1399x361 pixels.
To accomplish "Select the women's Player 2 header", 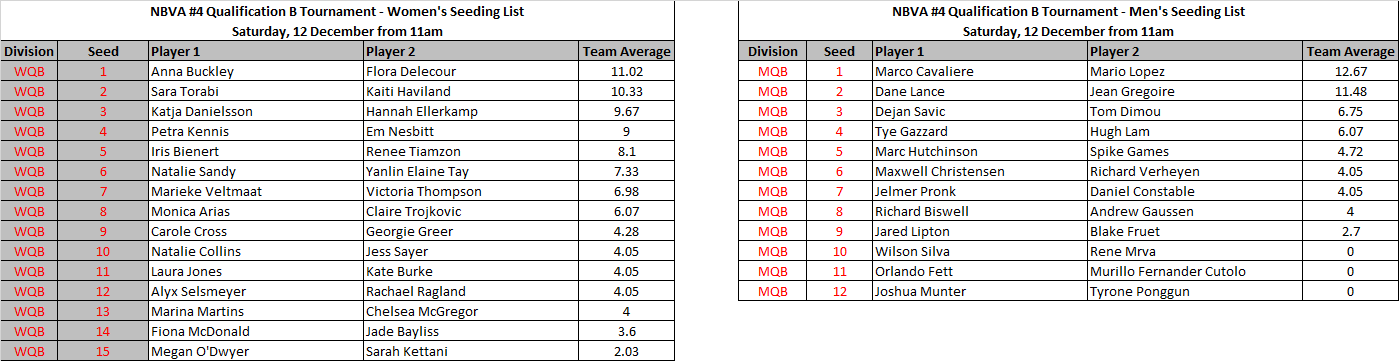I will click(x=471, y=52).
